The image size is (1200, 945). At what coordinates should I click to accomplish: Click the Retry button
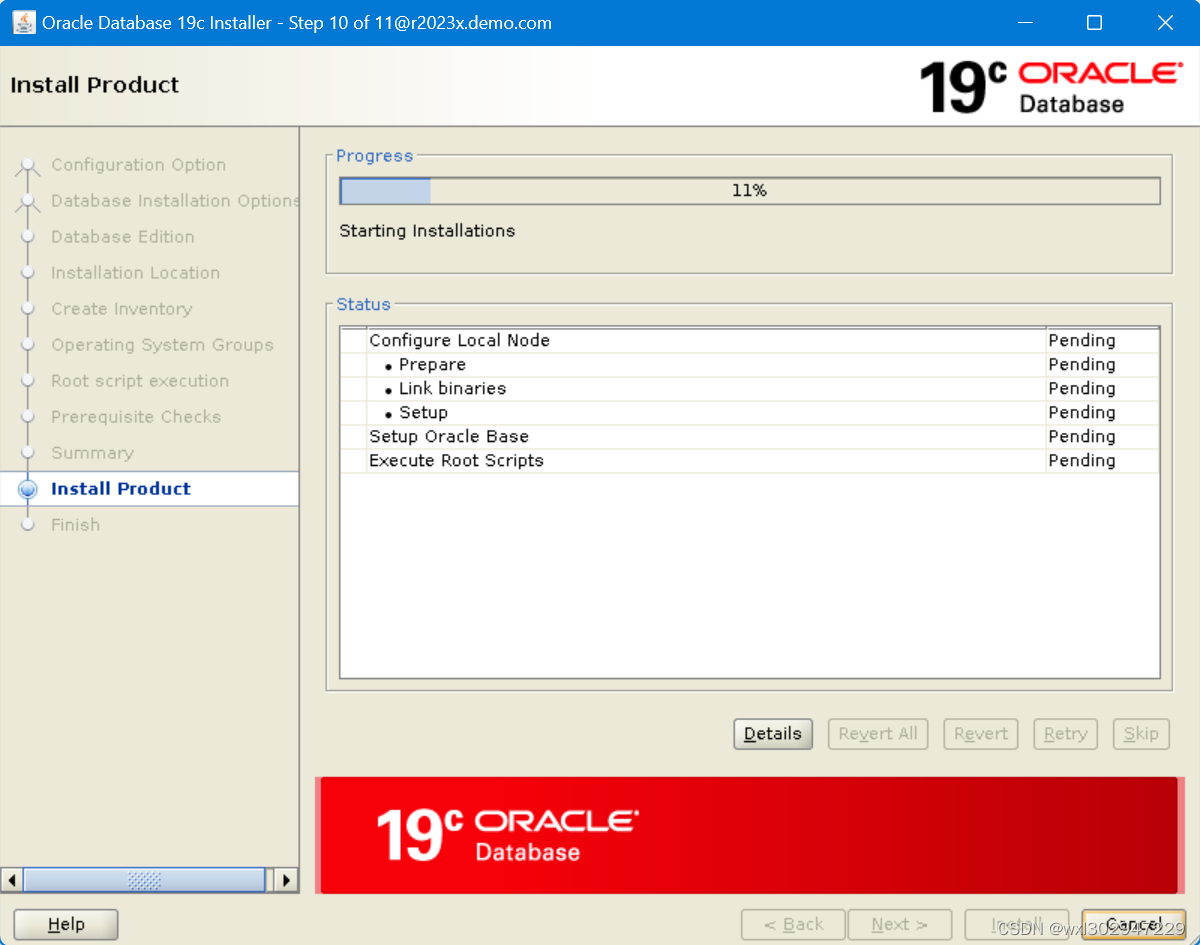[1065, 734]
